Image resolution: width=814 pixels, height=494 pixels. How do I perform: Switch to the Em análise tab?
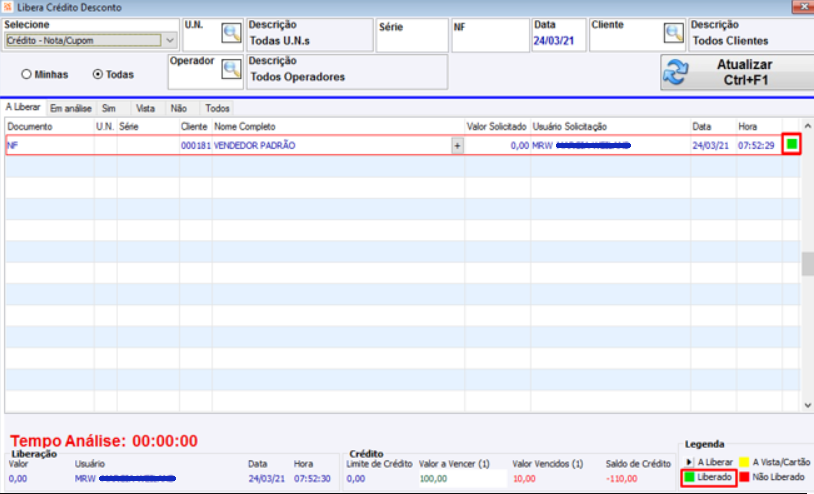[71, 108]
